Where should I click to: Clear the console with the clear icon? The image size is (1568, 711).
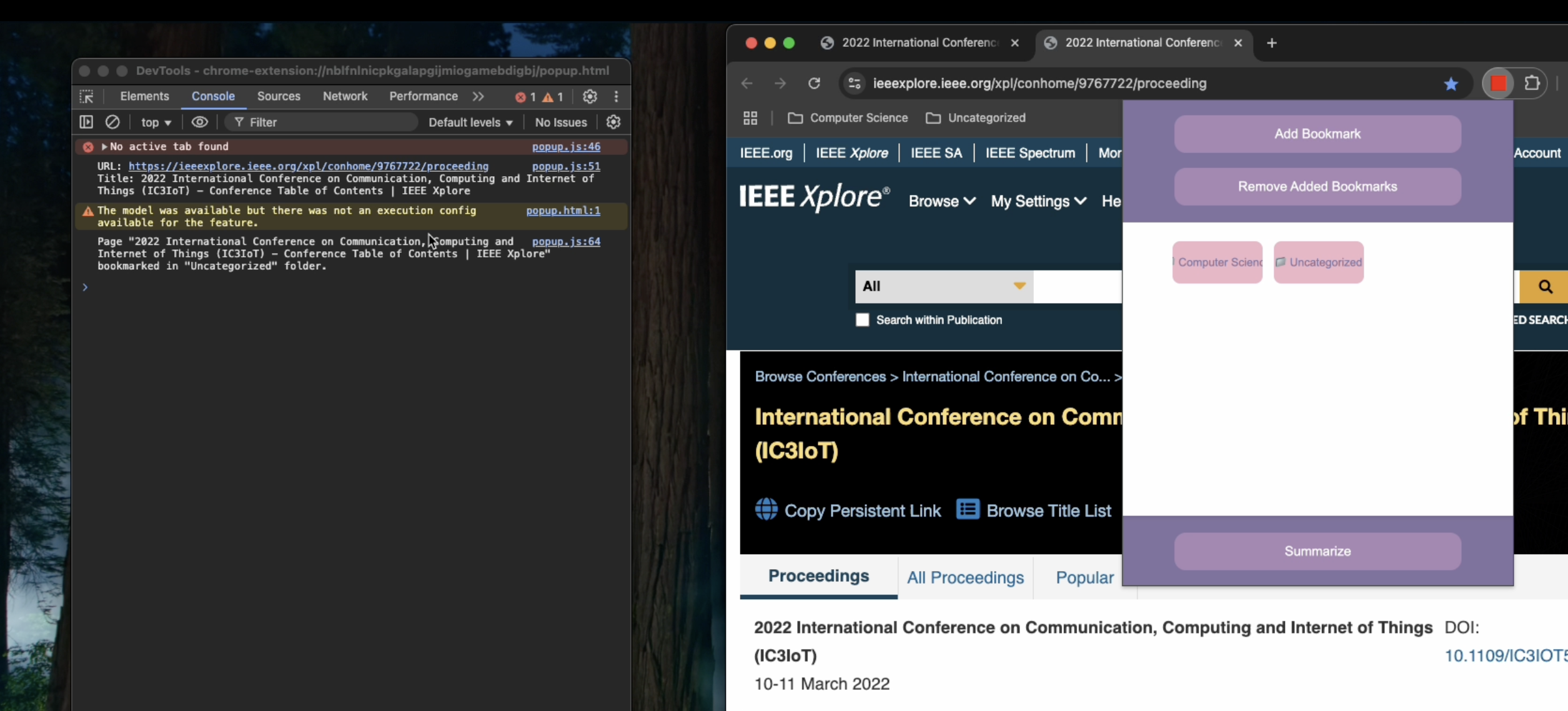click(112, 122)
